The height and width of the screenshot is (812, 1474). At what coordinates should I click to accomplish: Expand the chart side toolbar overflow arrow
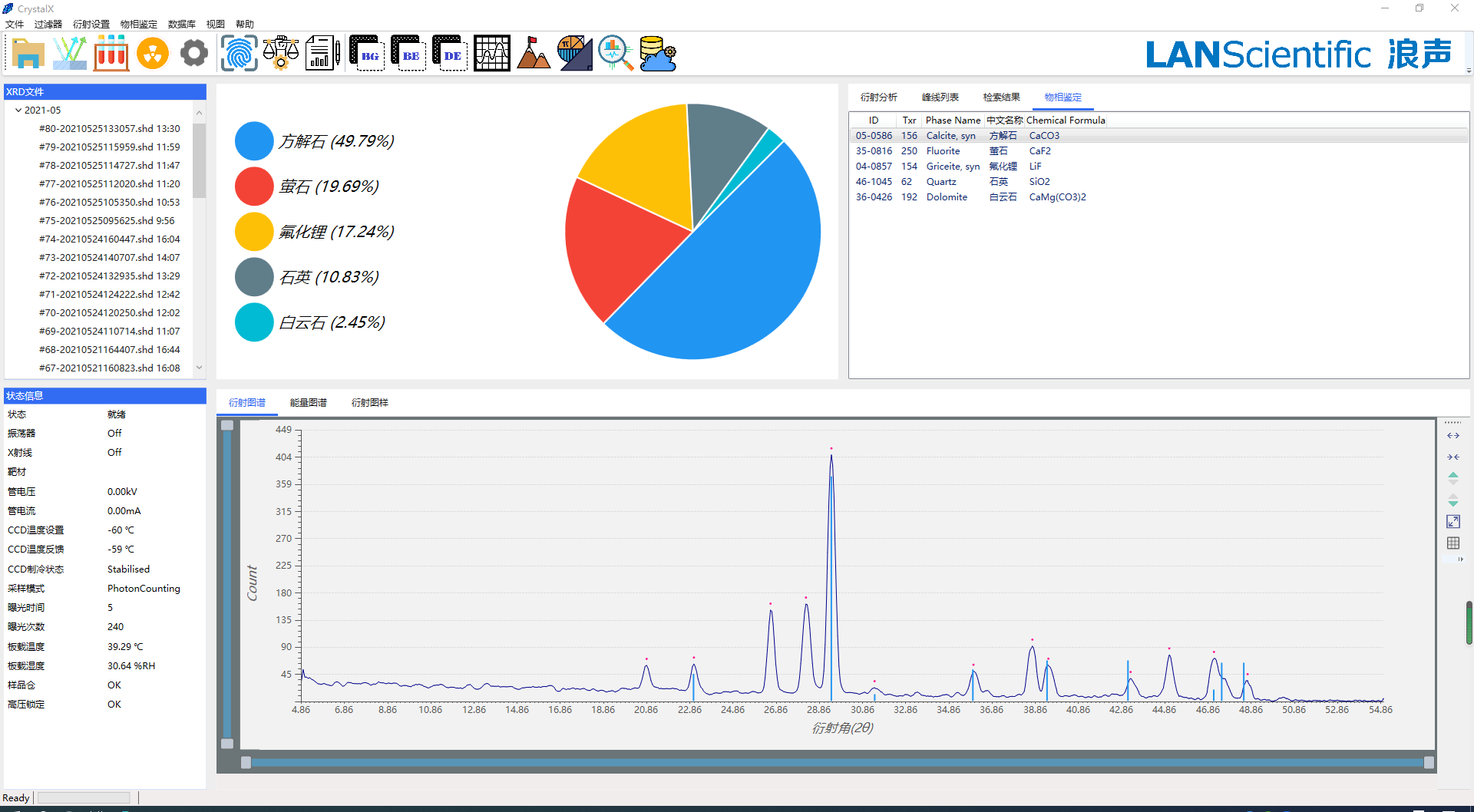pos(1460,559)
